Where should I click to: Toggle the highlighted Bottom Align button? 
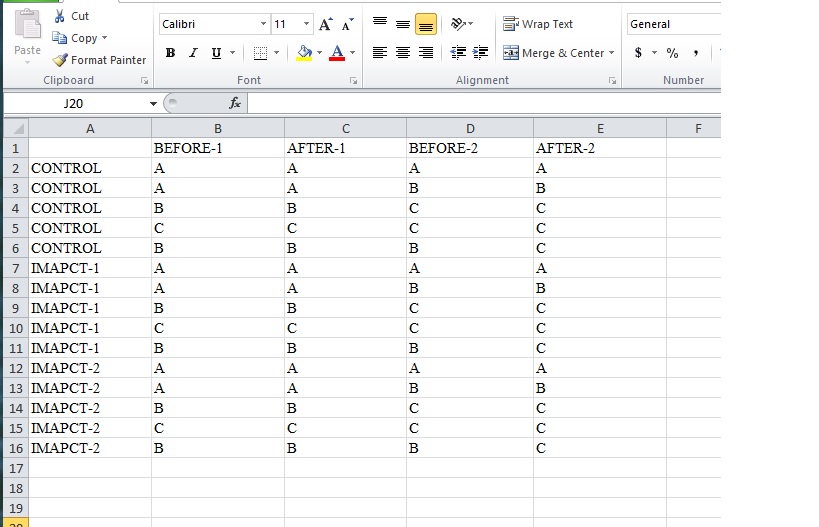tap(426, 24)
